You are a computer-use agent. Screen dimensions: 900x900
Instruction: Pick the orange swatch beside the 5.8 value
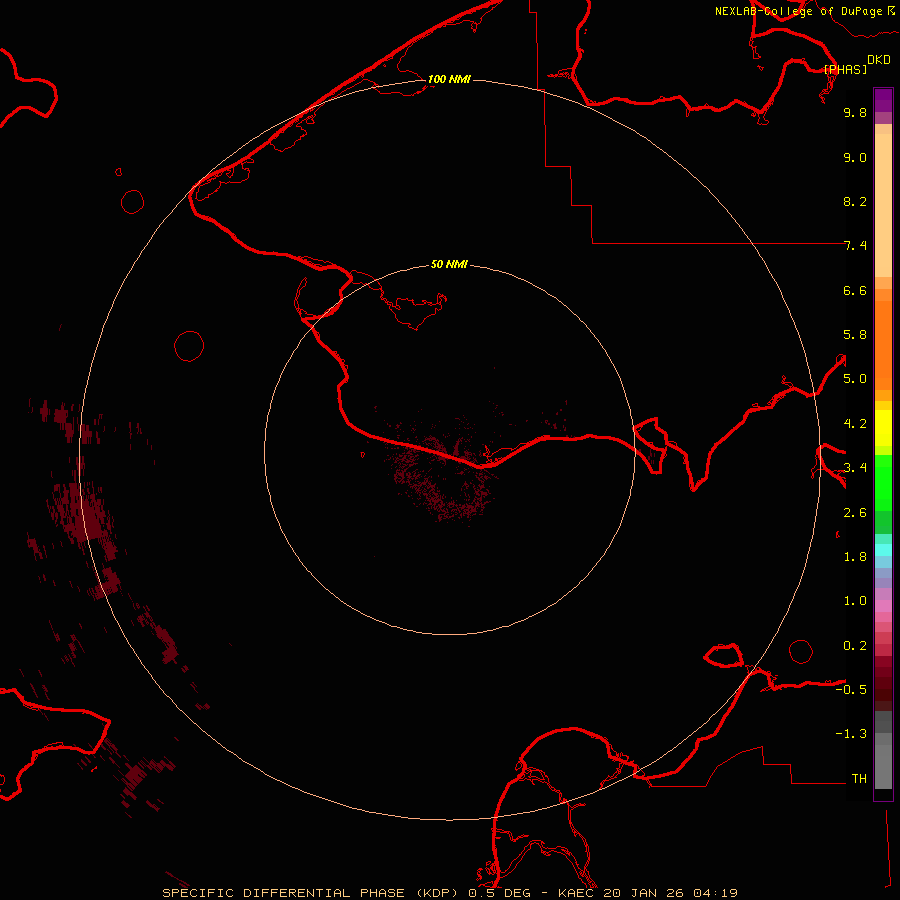pyautogui.click(x=883, y=335)
